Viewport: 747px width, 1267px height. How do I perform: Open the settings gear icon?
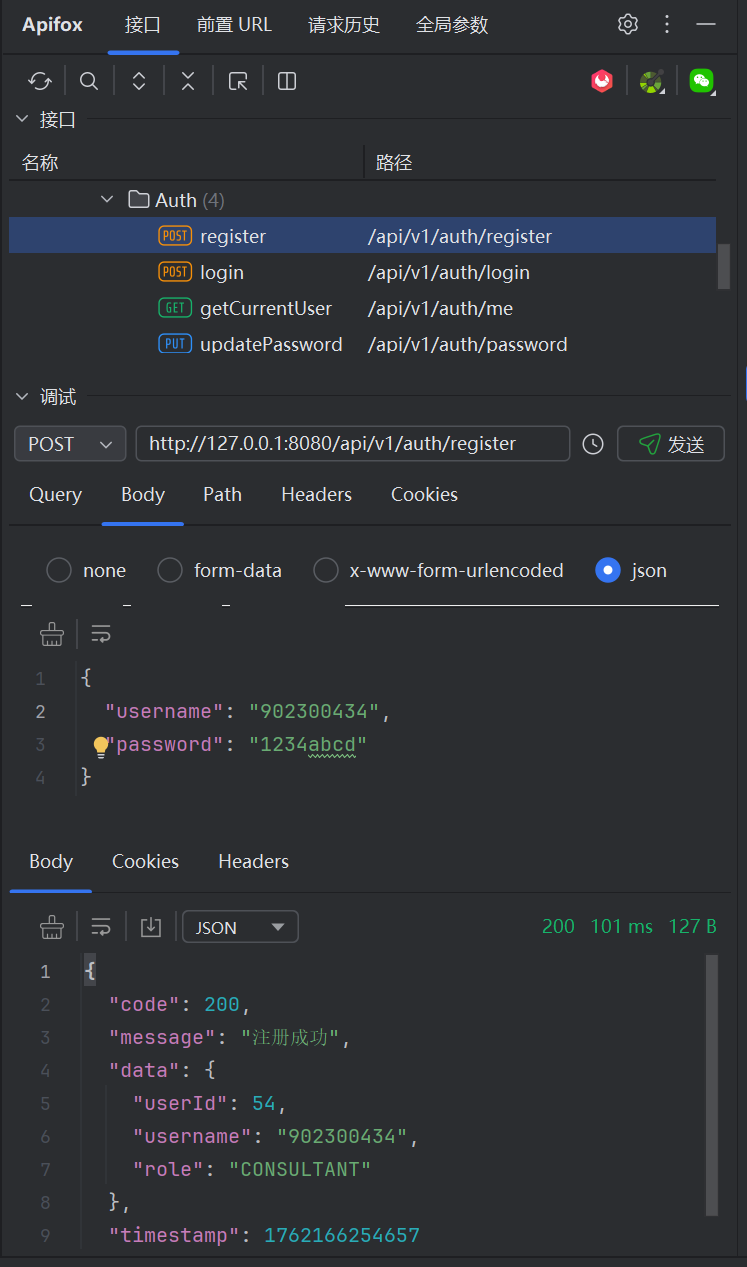(628, 24)
